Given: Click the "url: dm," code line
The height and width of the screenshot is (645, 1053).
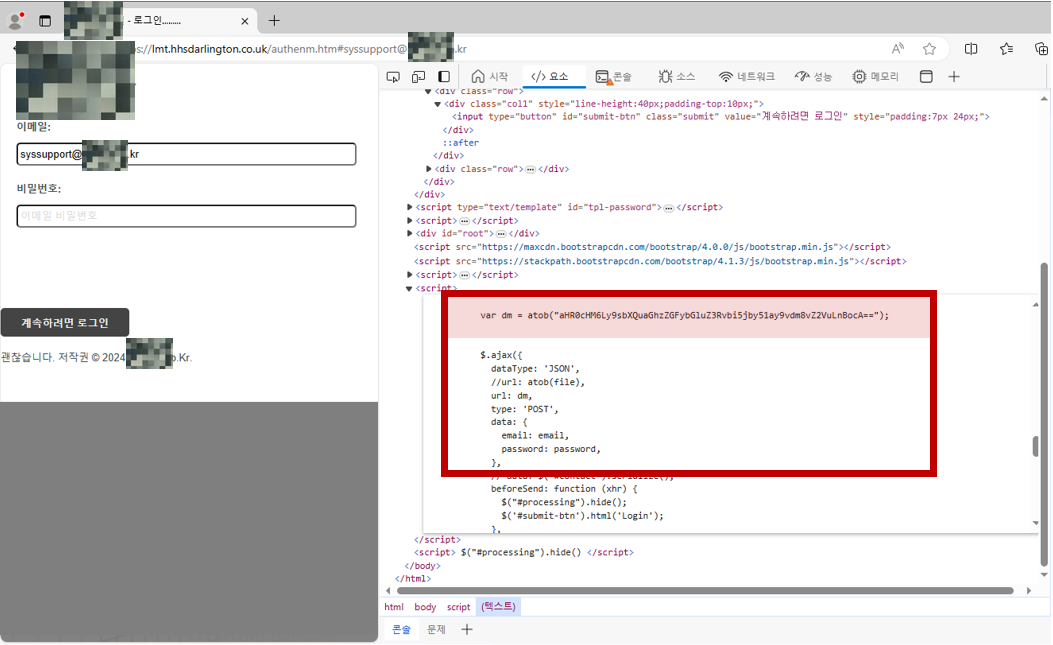Looking at the screenshot, I should coord(511,396).
